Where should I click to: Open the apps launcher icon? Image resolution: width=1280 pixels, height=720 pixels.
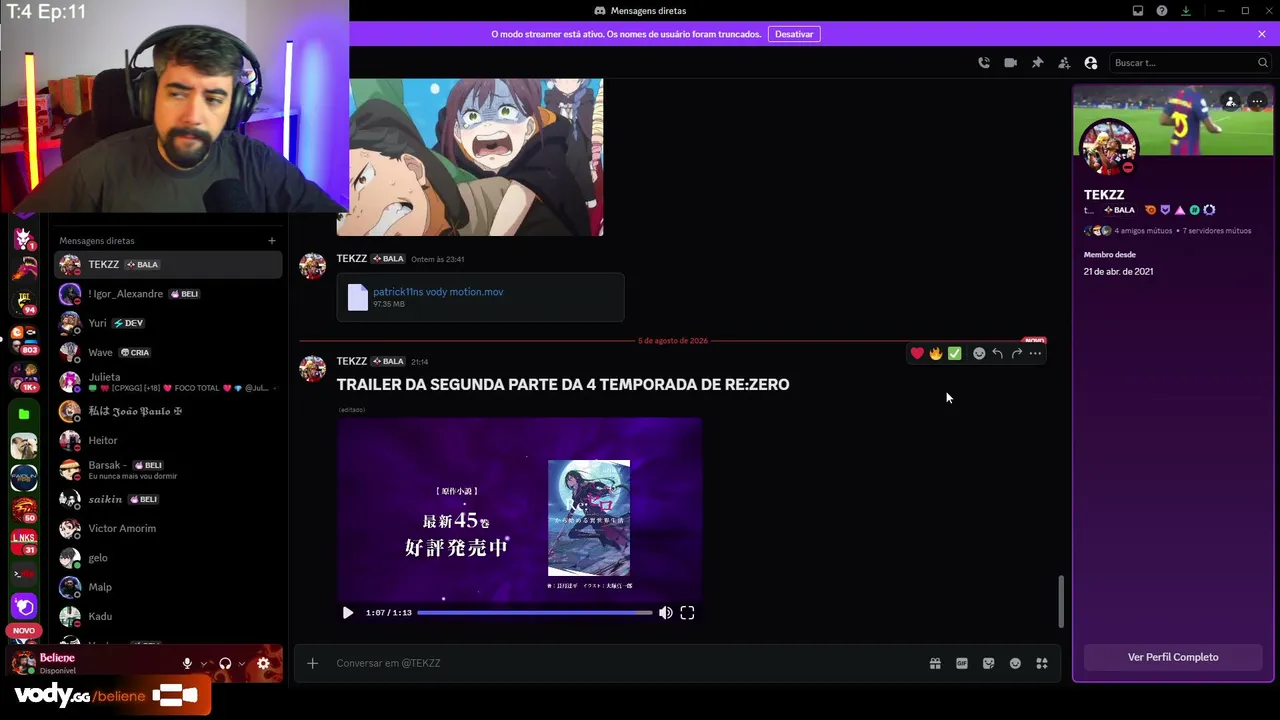1042,663
